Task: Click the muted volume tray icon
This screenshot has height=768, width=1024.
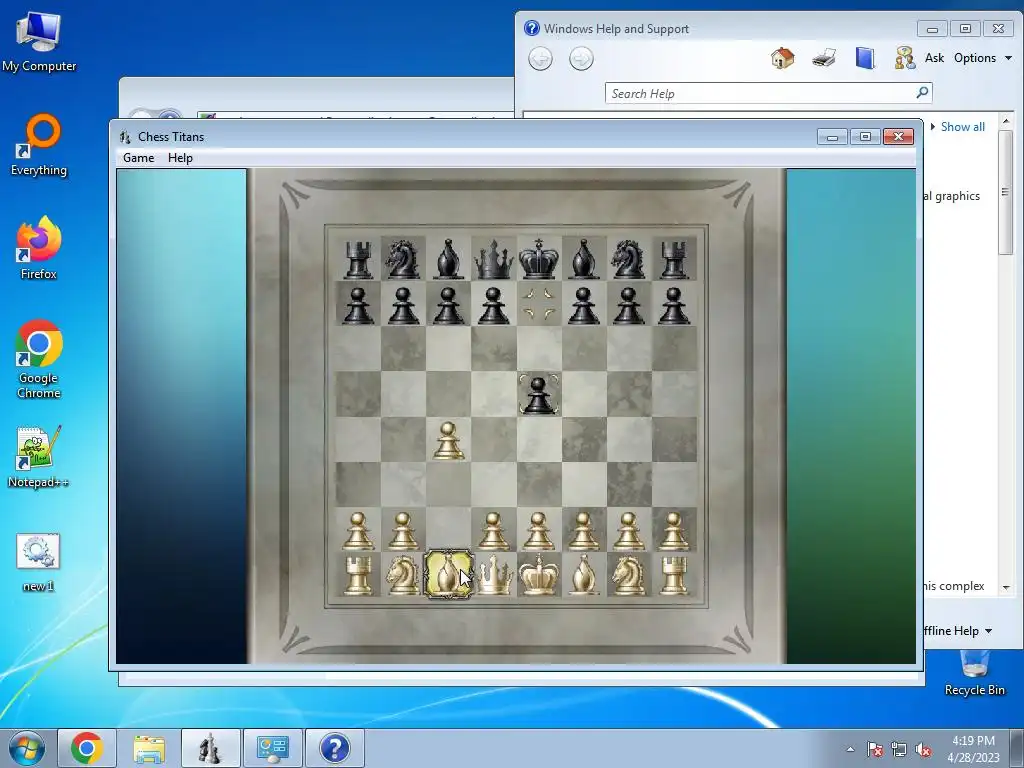Action: pyautogui.click(x=923, y=749)
